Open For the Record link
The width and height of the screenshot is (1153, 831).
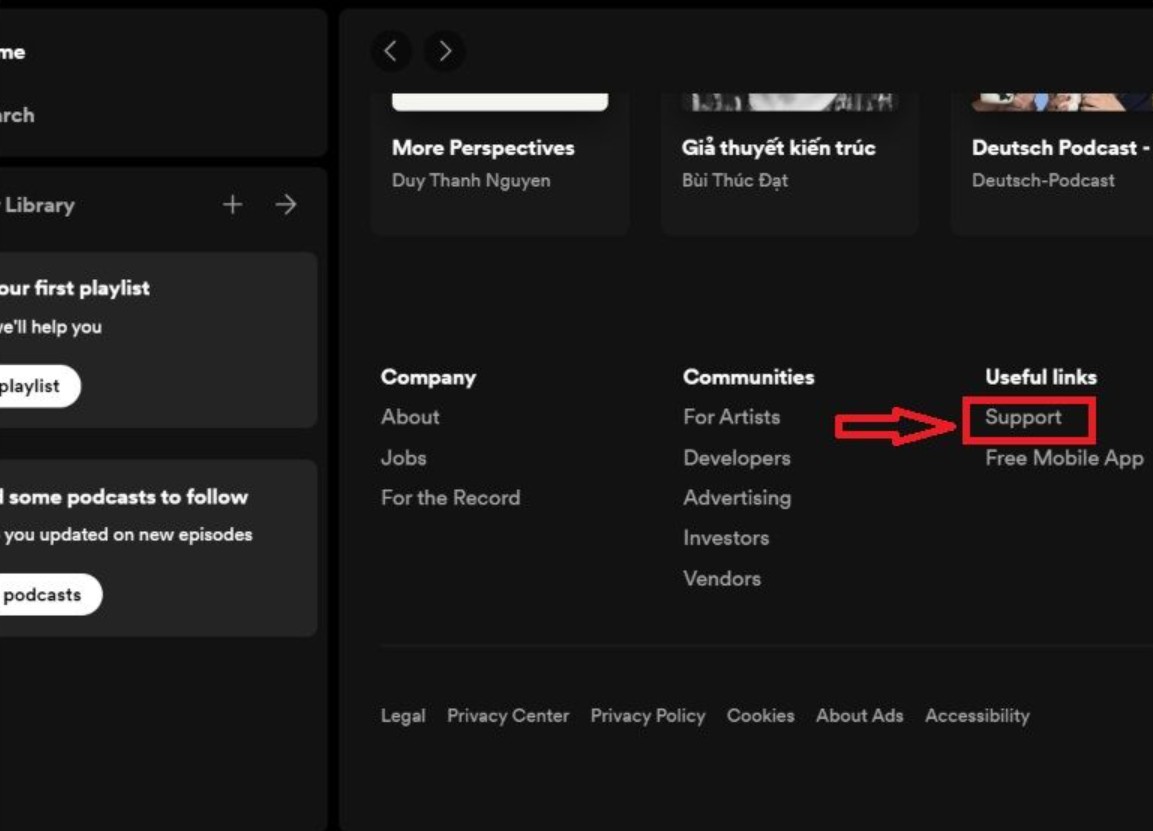[x=450, y=498]
